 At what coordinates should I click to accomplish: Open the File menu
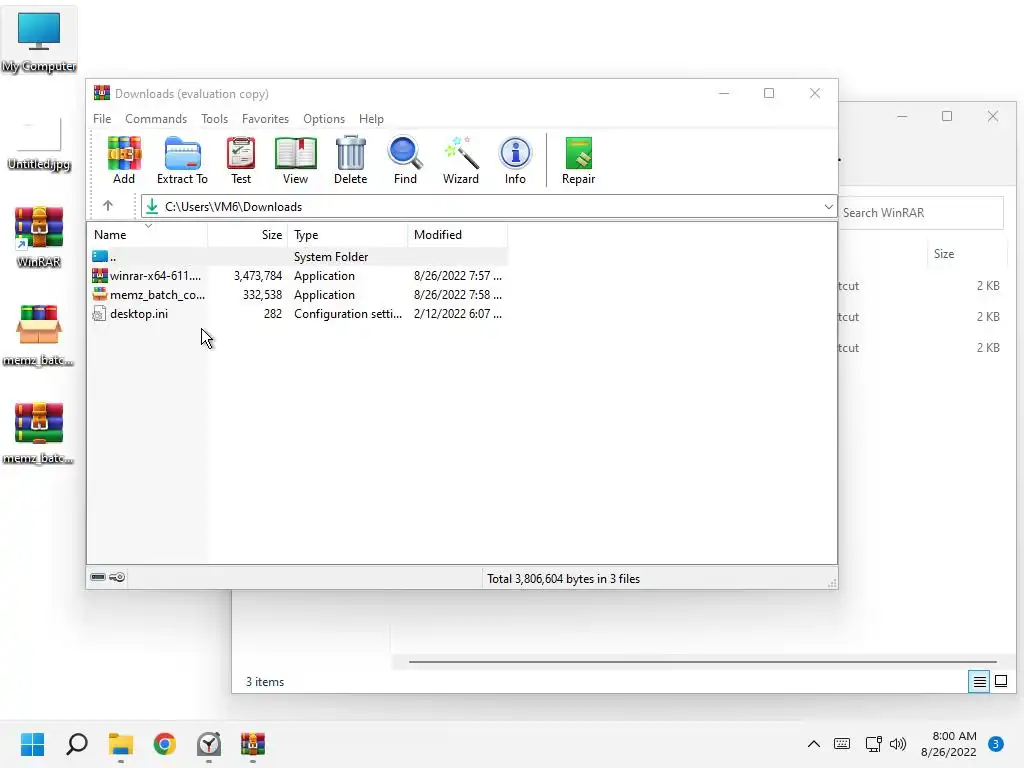click(102, 119)
